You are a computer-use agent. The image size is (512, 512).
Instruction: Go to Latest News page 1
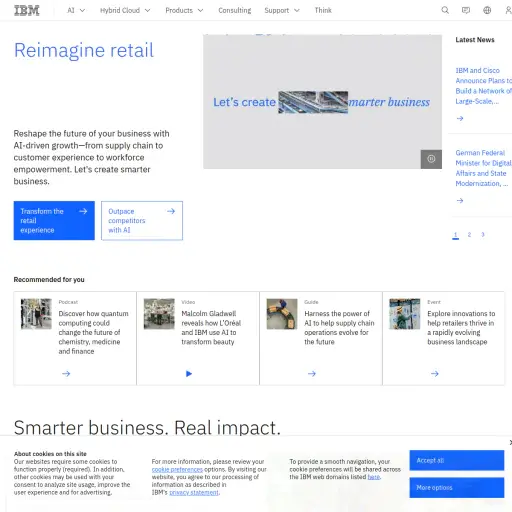(x=455, y=235)
